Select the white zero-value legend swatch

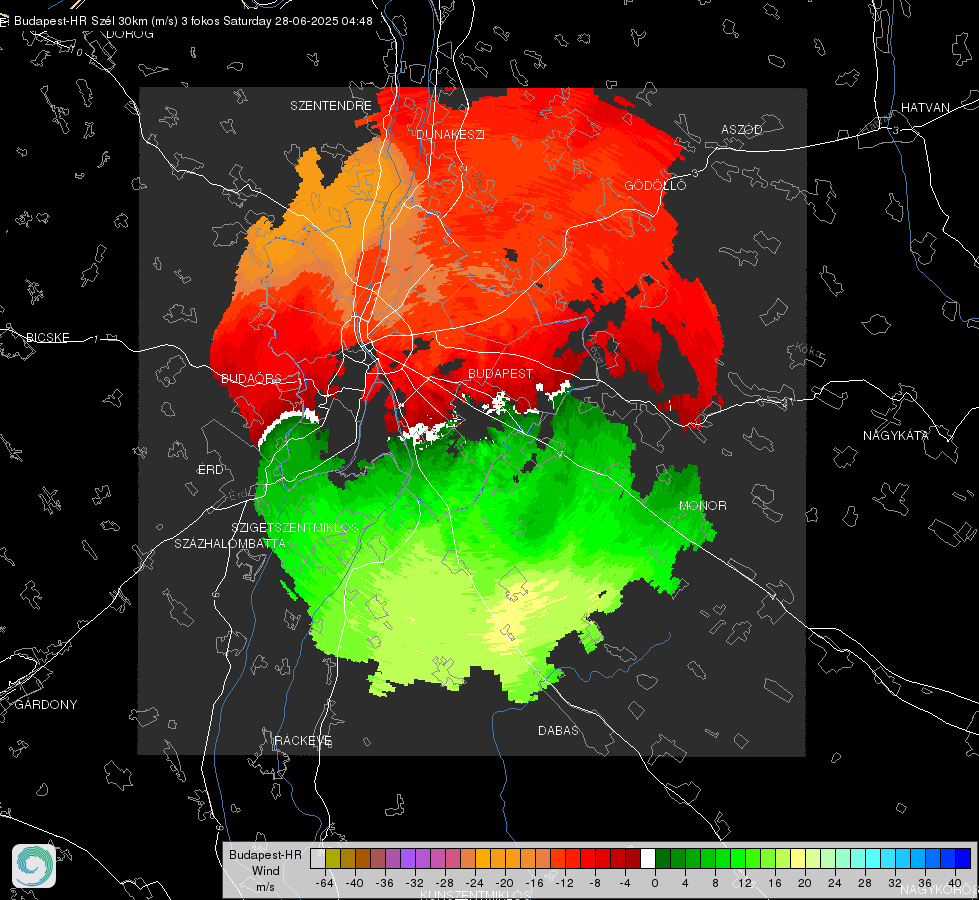[x=648, y=859]
